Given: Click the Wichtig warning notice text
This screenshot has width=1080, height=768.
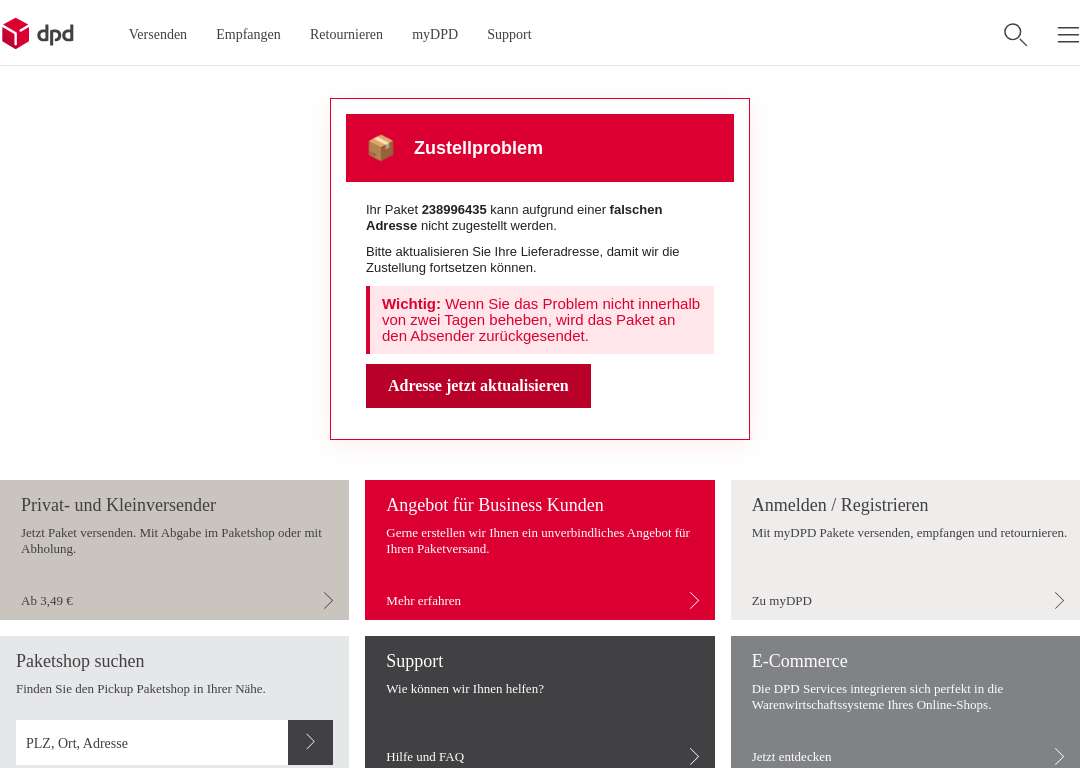Looking at the screenshot, I should [x=541, y=320].
